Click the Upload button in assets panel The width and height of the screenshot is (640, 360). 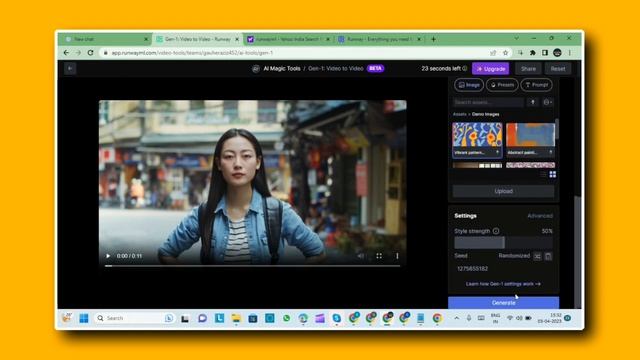click(503, 191)
